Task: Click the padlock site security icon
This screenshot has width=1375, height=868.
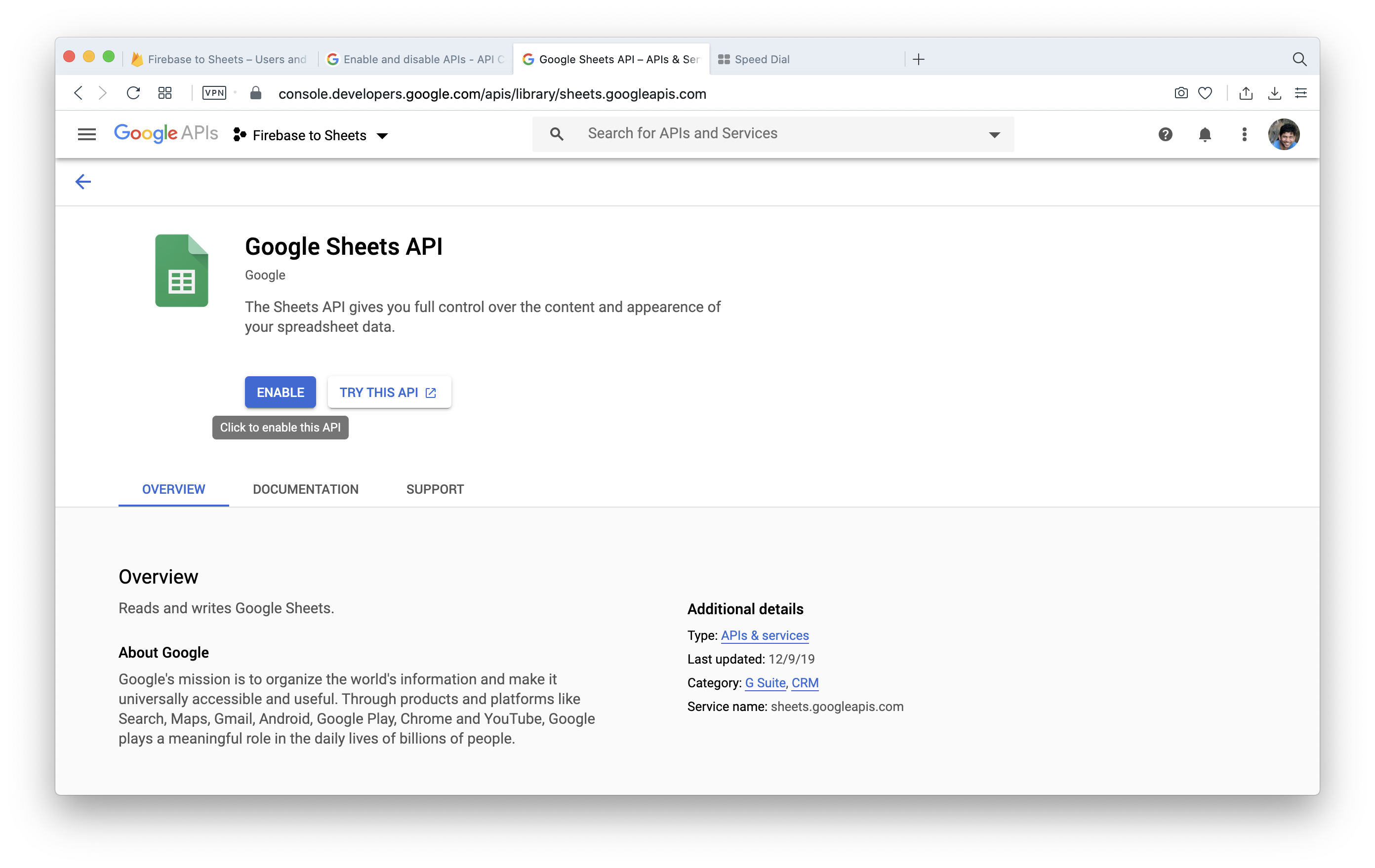Action: coord(255,93)
